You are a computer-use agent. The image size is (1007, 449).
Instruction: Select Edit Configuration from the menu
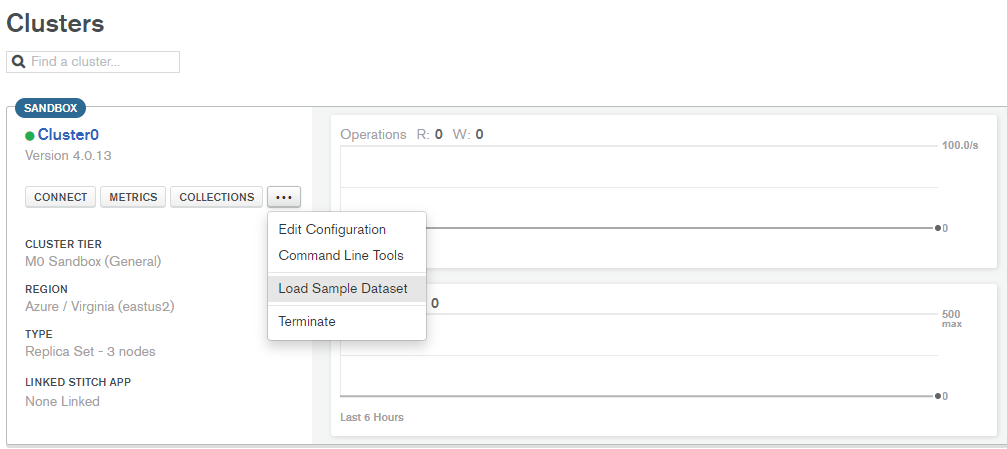pos(332,230)
